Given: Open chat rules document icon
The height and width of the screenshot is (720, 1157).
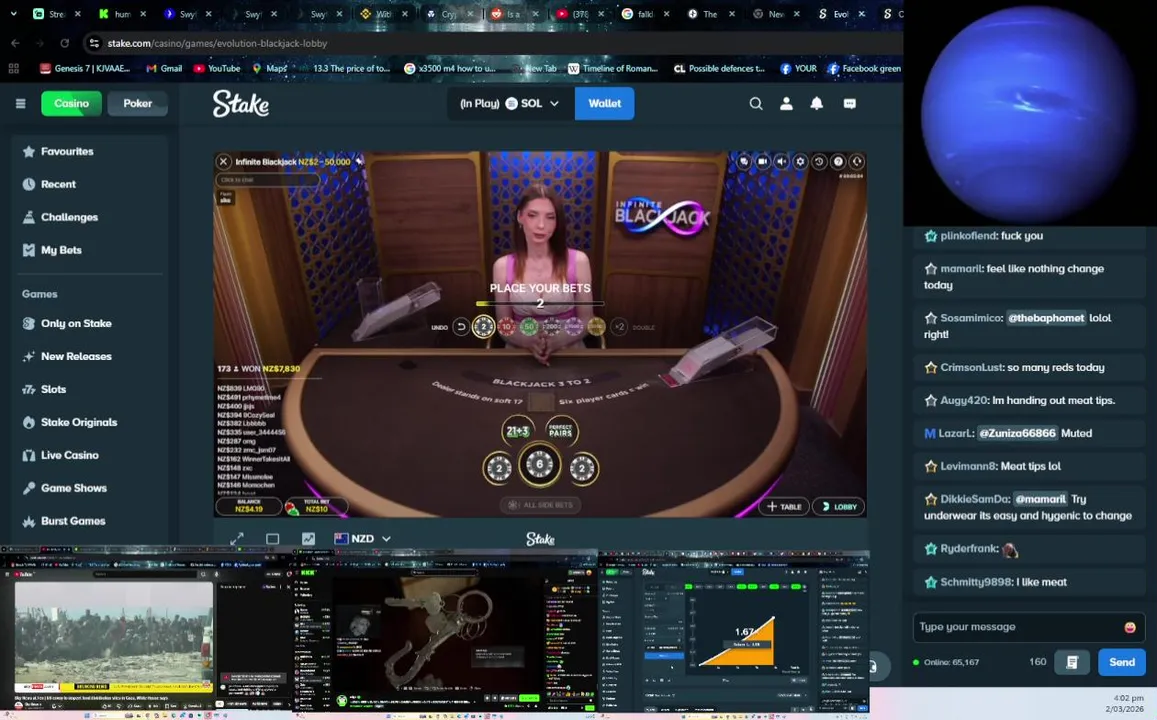Looking at the screenshot, I should point(1072,662).
